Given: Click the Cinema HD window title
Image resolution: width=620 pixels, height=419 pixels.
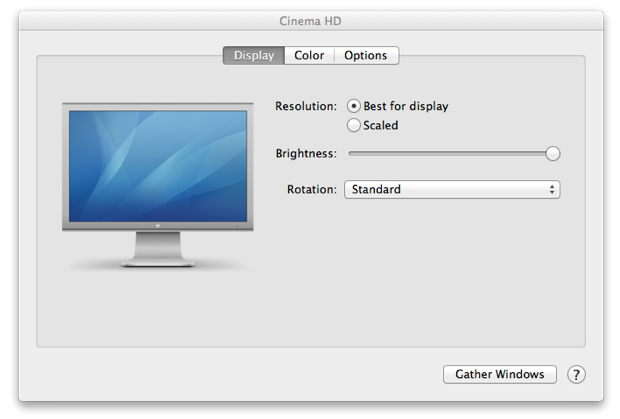Looking at the screenshot, I should [x=310, y=21].
